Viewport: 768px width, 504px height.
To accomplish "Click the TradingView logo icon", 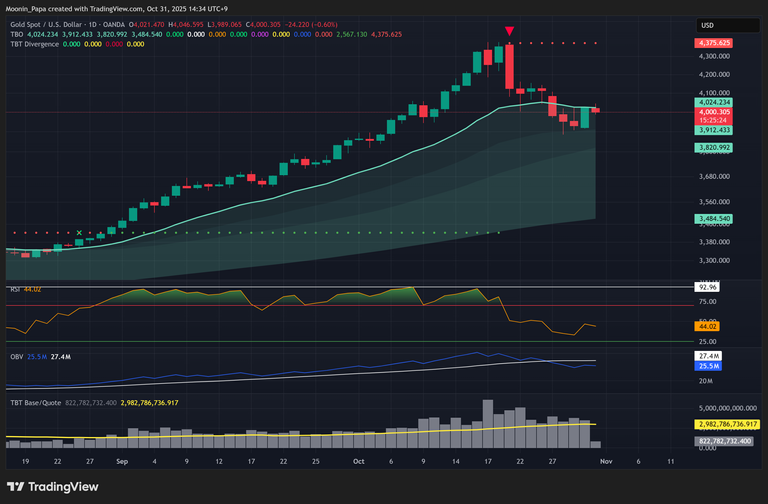I will click(x=17, y=486).
